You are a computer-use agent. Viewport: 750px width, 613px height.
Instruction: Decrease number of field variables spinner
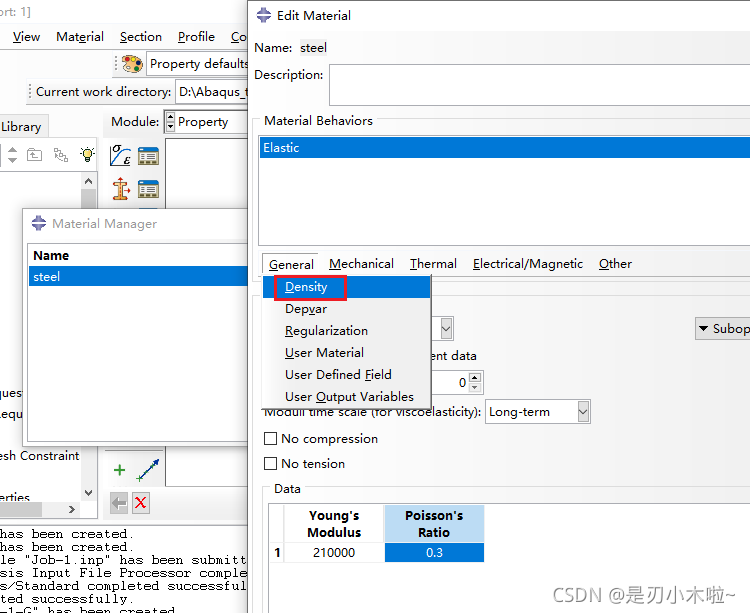[x=474, y=387]
